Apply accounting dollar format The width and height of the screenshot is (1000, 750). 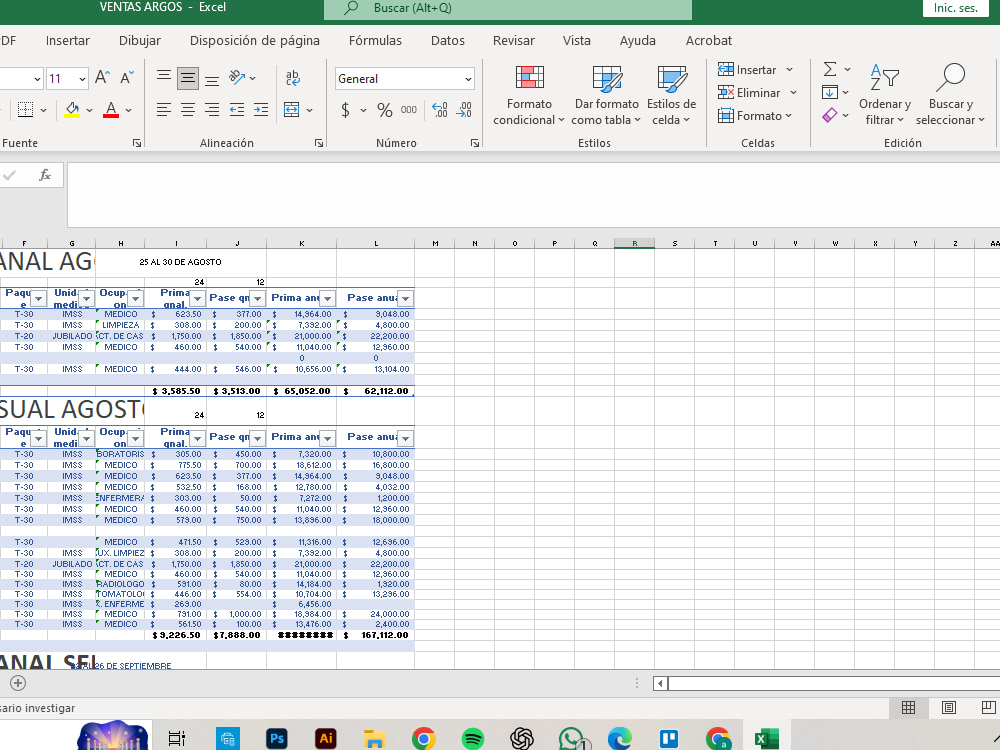tap(345, 110)
